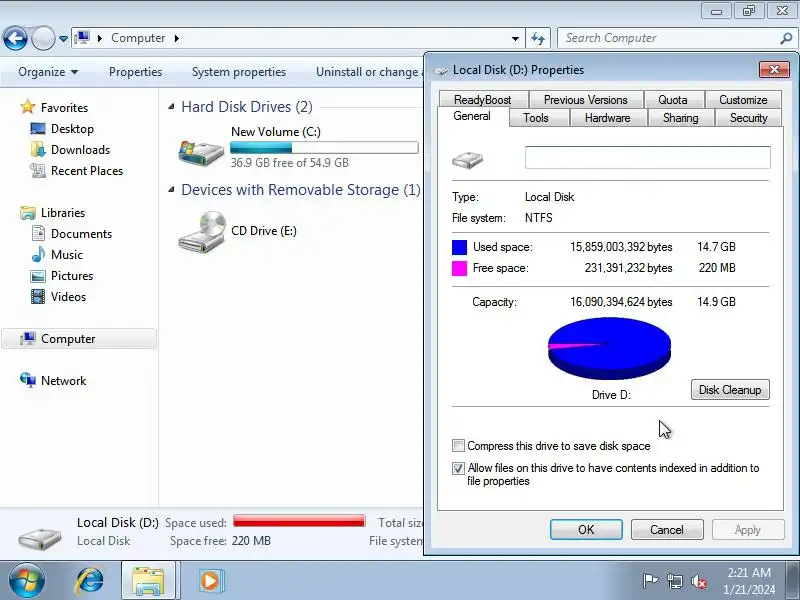Click the Back navigation arrow
This screenshot has height=600, width=800.
[15, 38]
